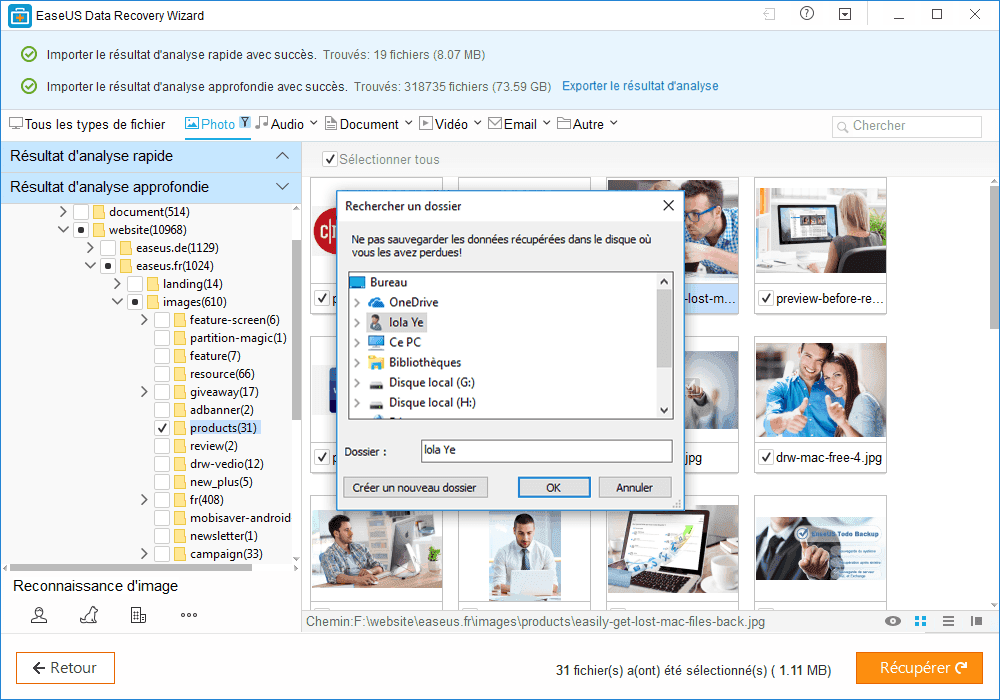Toggle Sélectionner tous checkbox
Screen dimensions: 1000x700
click(x=330, y=159)
